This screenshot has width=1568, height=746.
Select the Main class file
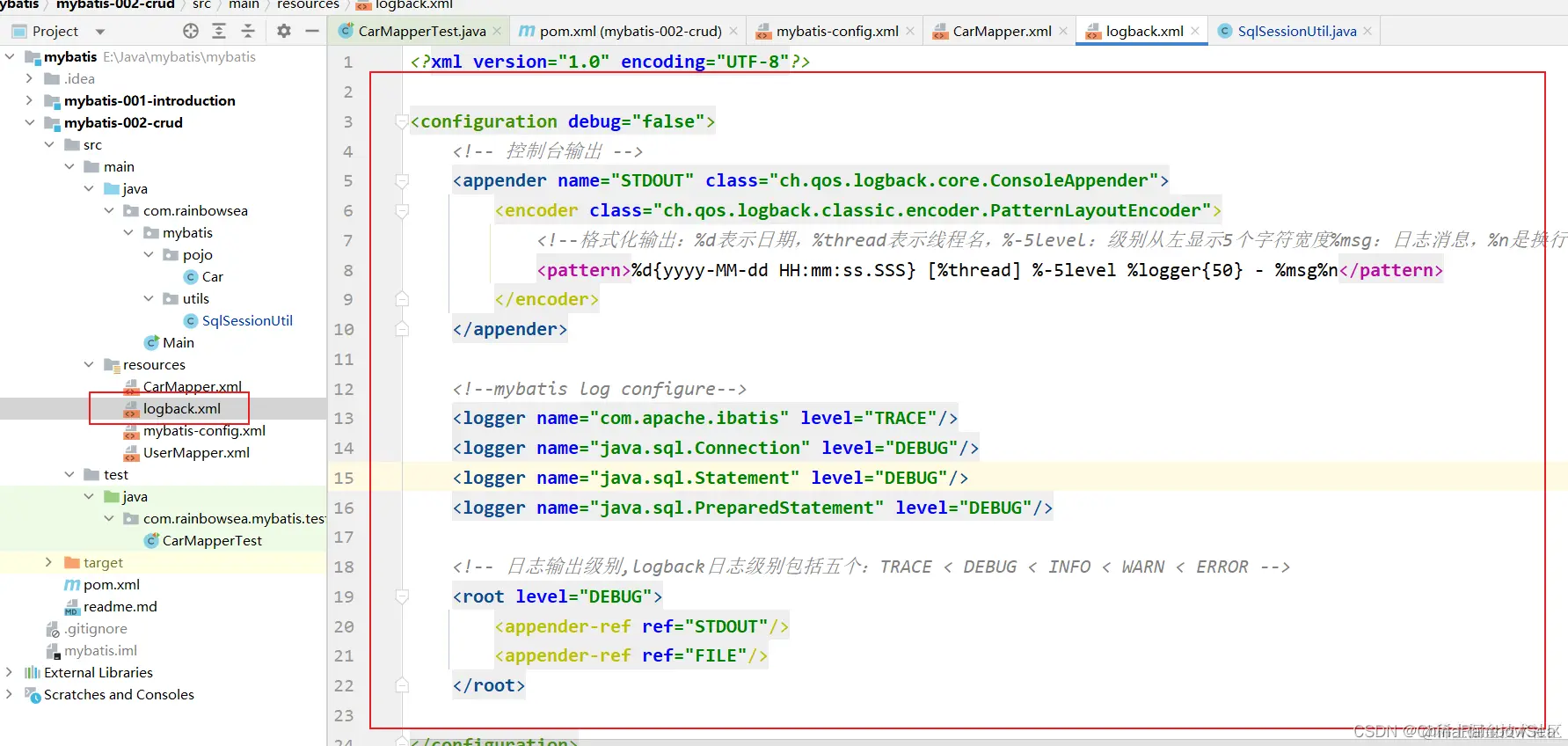click(179, 342)
